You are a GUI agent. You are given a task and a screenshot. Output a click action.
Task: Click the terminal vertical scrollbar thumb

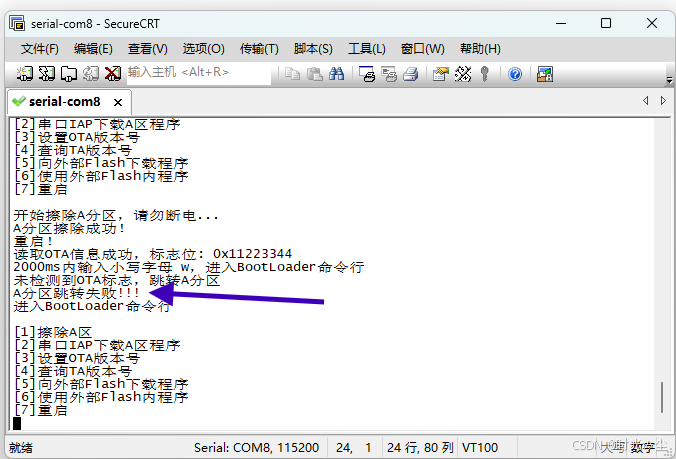pyautogui.click(x=661, y=397)
